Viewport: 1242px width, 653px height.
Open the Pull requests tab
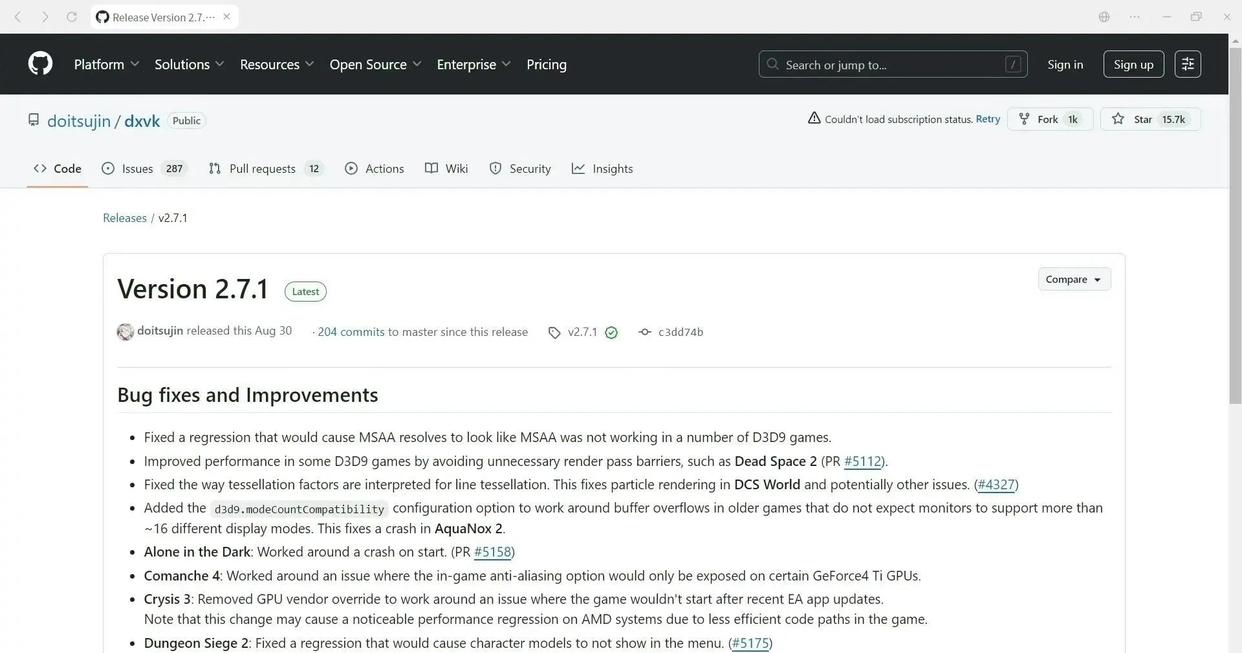(264, 168)
